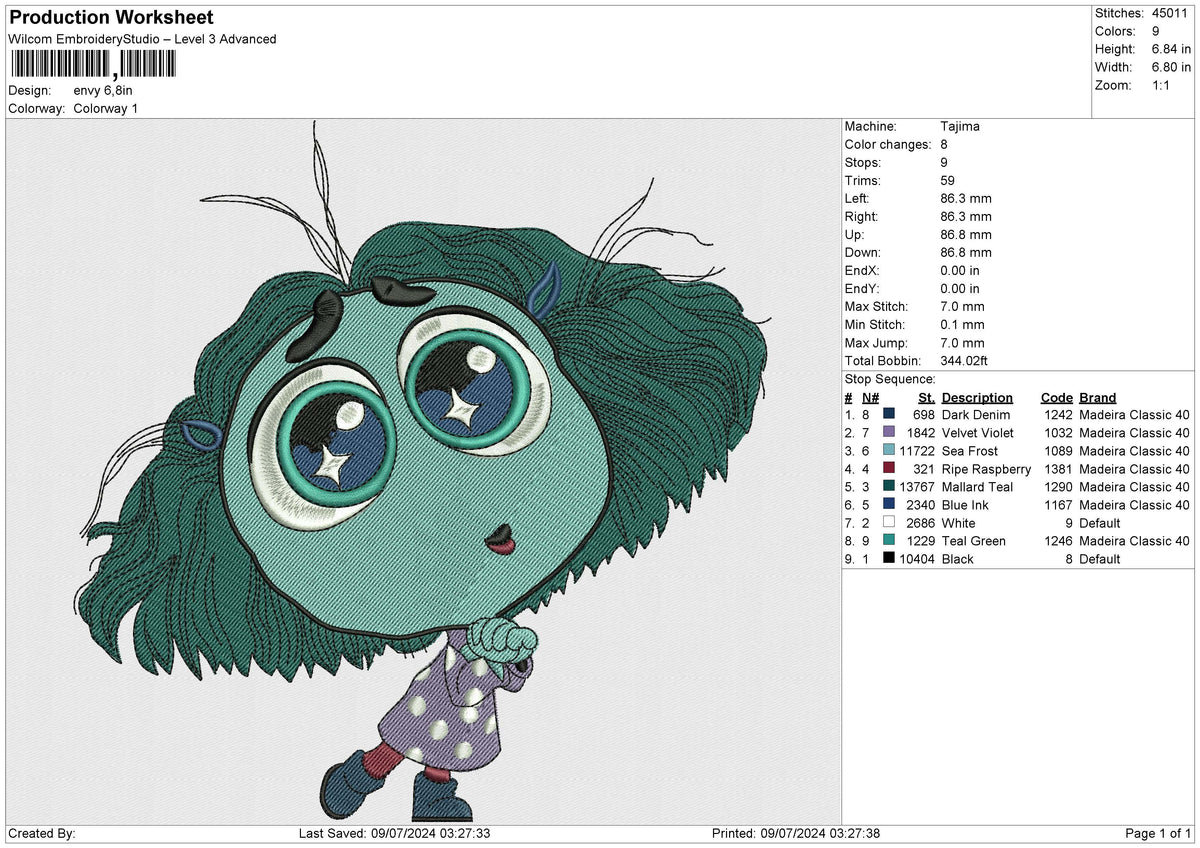Click the Zoom value 1:1
The image size is (1200, 848).
click(1162, 85)
